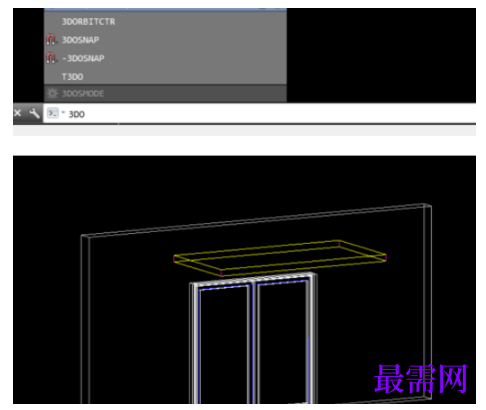
Task: Close the command line with the X
Action: pyautogui.click(x=18, y=113)
